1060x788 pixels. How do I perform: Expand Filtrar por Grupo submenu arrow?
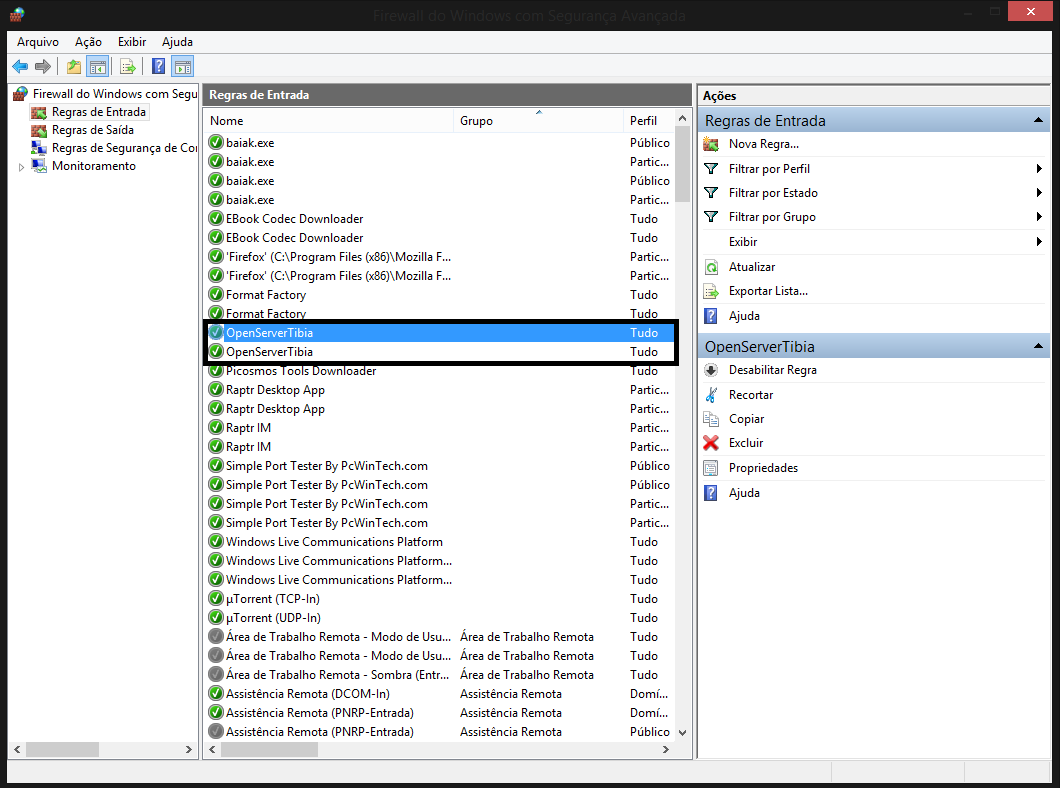(1039, 217)
